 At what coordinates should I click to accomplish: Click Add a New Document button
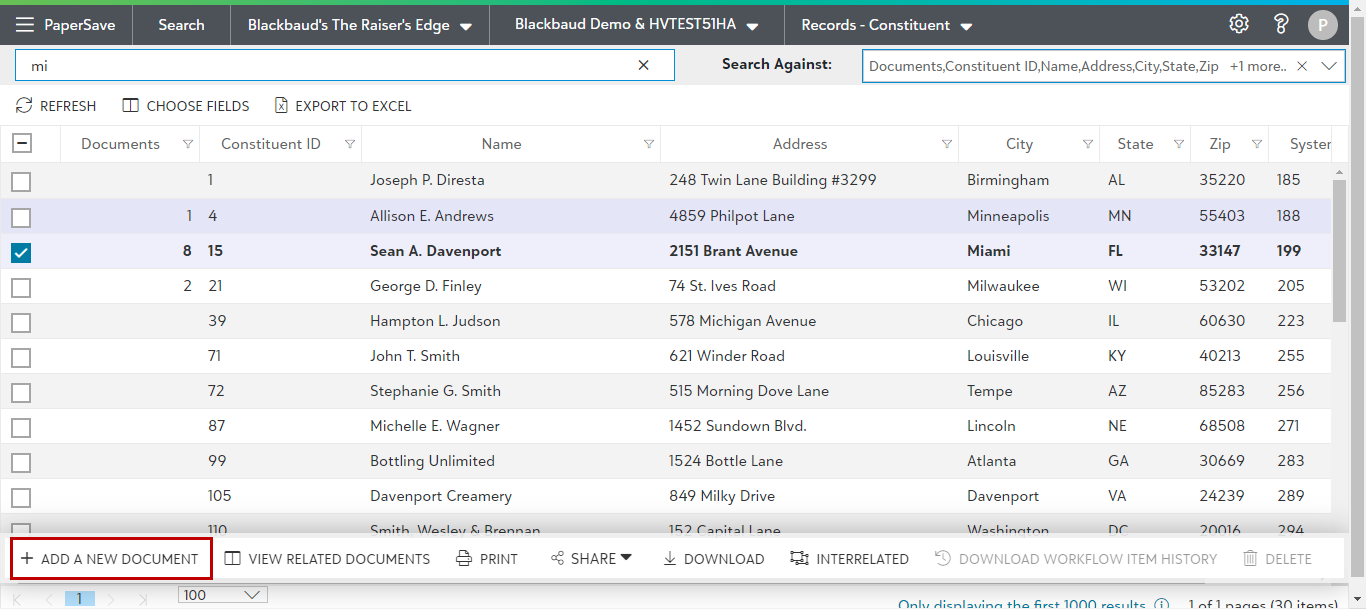click(x=110, y=559)
